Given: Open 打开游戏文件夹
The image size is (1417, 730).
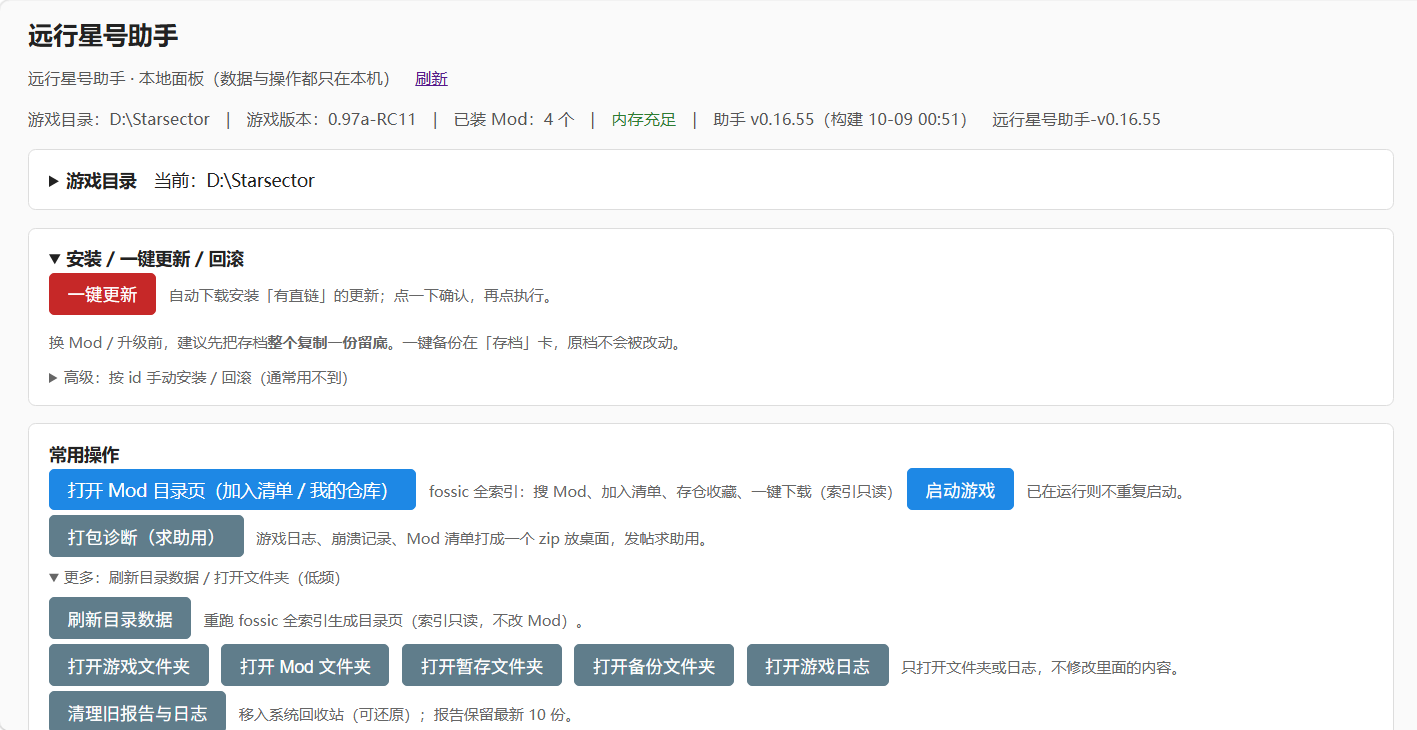Looking at the screenshot, I should [128, 666].
